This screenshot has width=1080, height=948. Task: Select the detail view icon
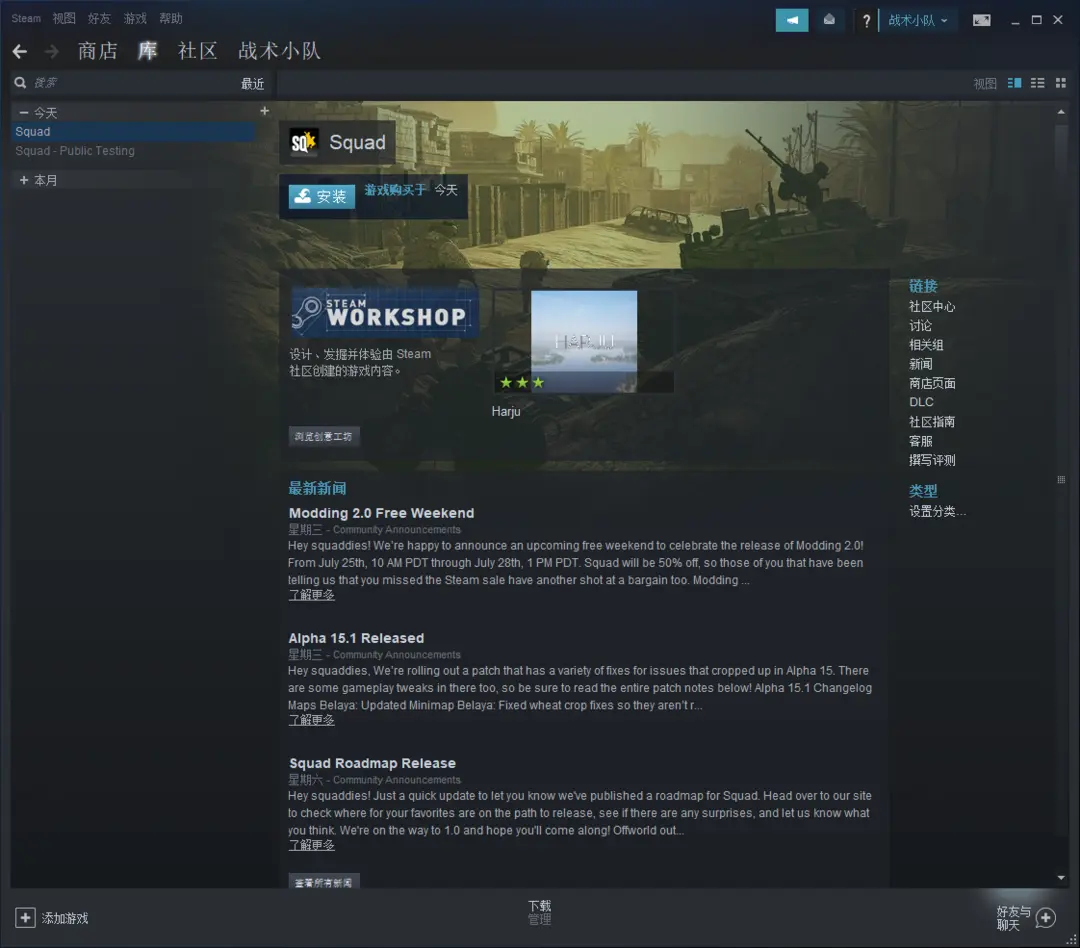coord(1014,83)
